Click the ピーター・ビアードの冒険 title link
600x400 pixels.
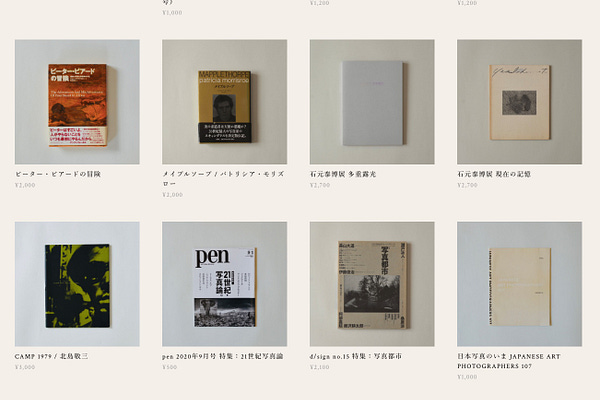[x=58, y=174]
